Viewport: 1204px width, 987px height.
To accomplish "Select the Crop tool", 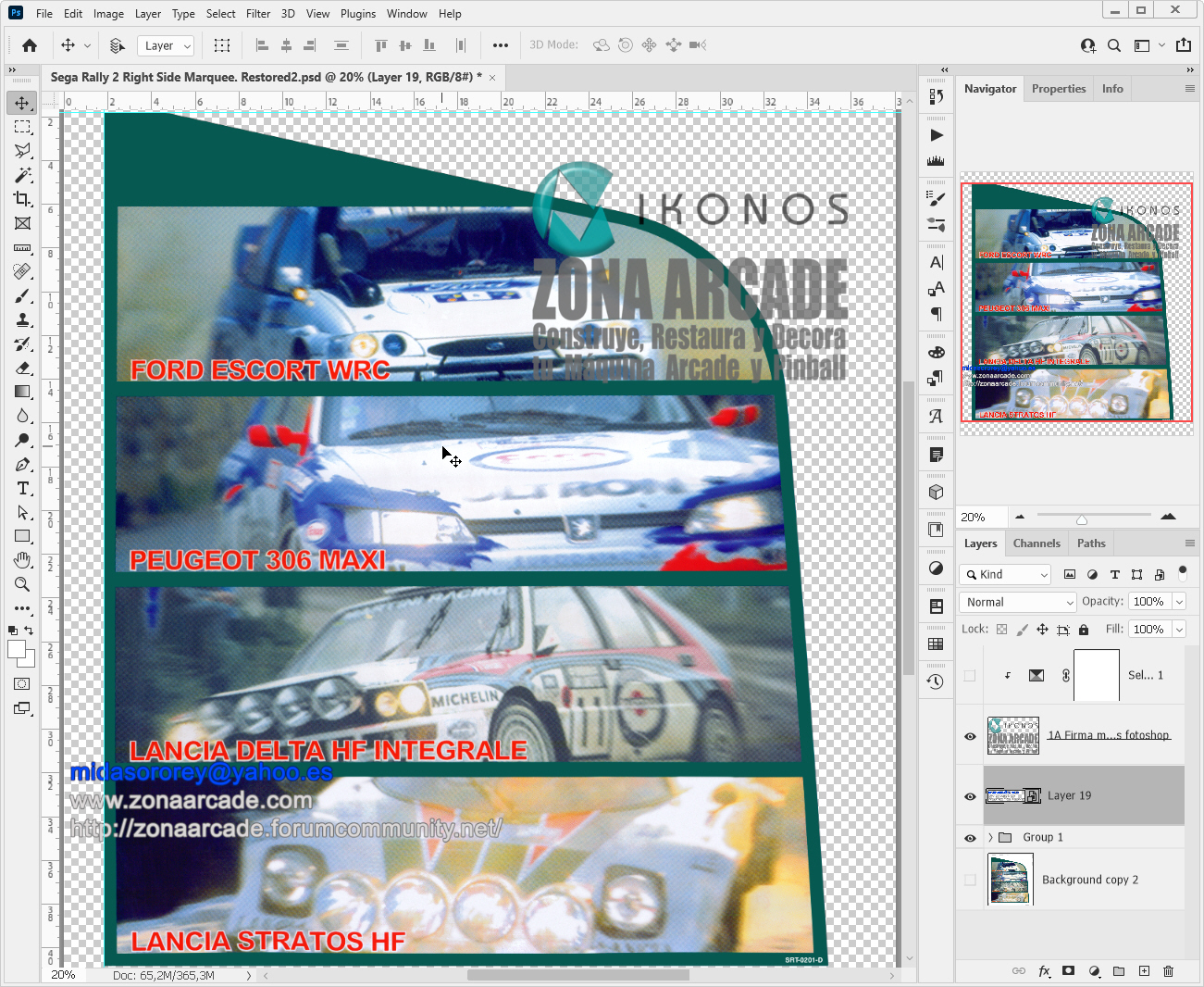I will click(x=22, y=199).
